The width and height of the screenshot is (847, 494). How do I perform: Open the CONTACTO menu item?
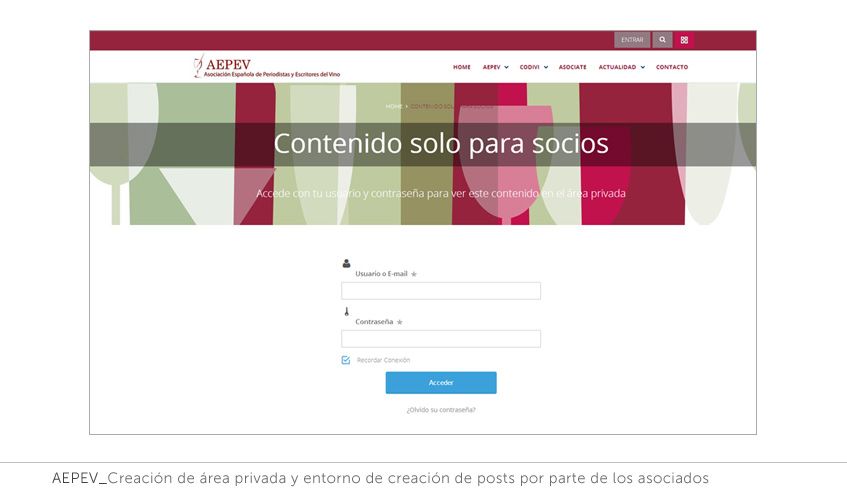pos(672,67)
